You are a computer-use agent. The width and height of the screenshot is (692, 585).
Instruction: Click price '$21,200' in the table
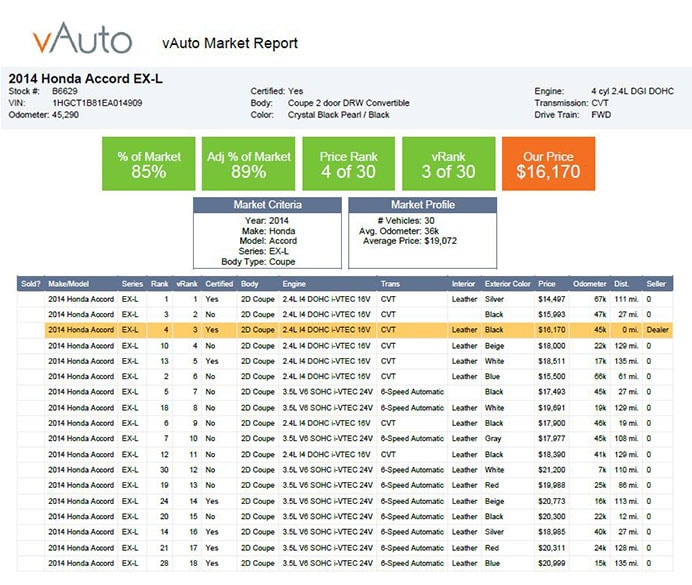[552, 470]
